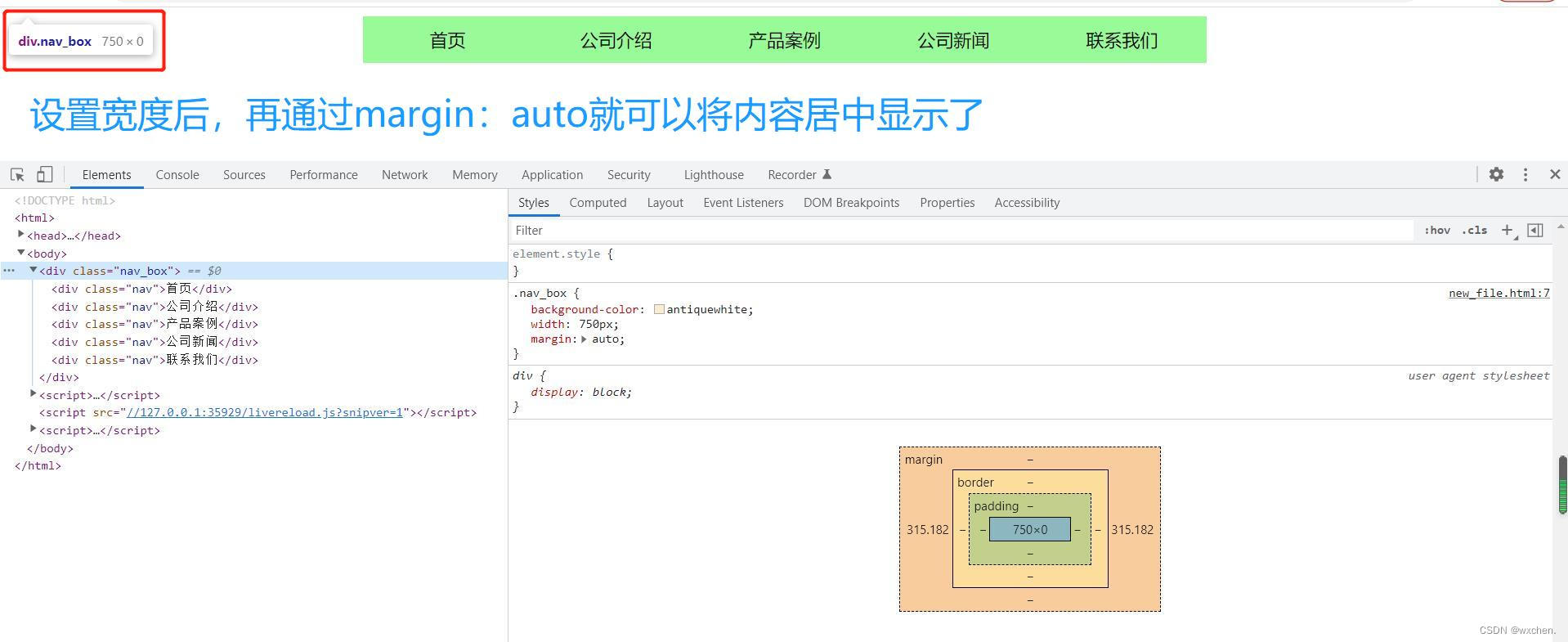Toggle the .cls element classes panel

[1475, 231]
